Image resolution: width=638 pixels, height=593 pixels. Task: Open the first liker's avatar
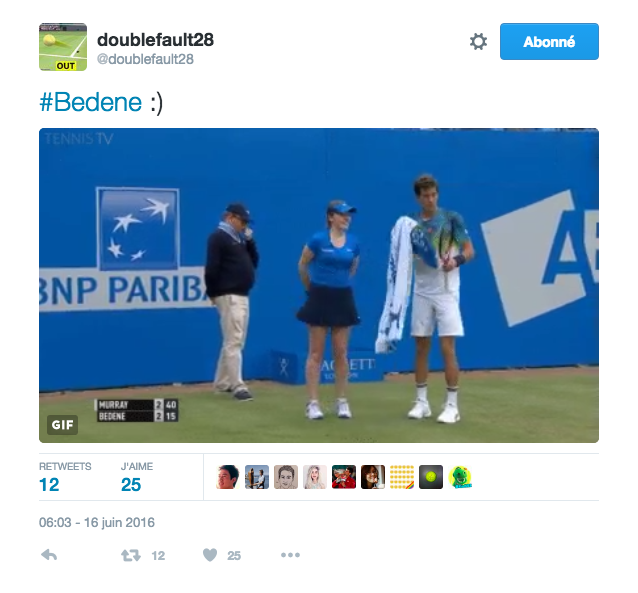[227, 477]
